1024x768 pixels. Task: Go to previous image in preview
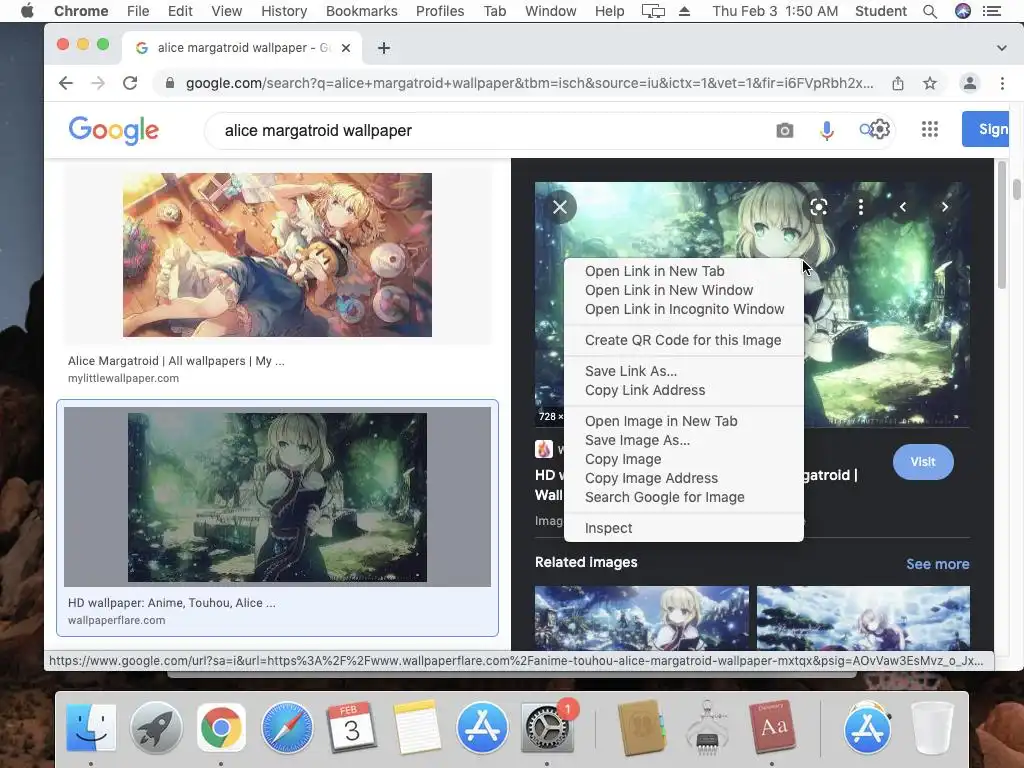903,207
